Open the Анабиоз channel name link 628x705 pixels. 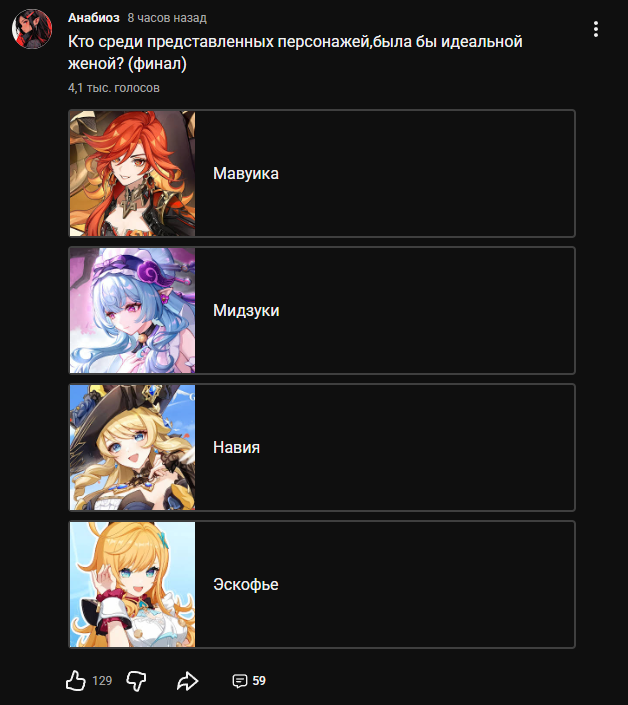click(94, 18)
